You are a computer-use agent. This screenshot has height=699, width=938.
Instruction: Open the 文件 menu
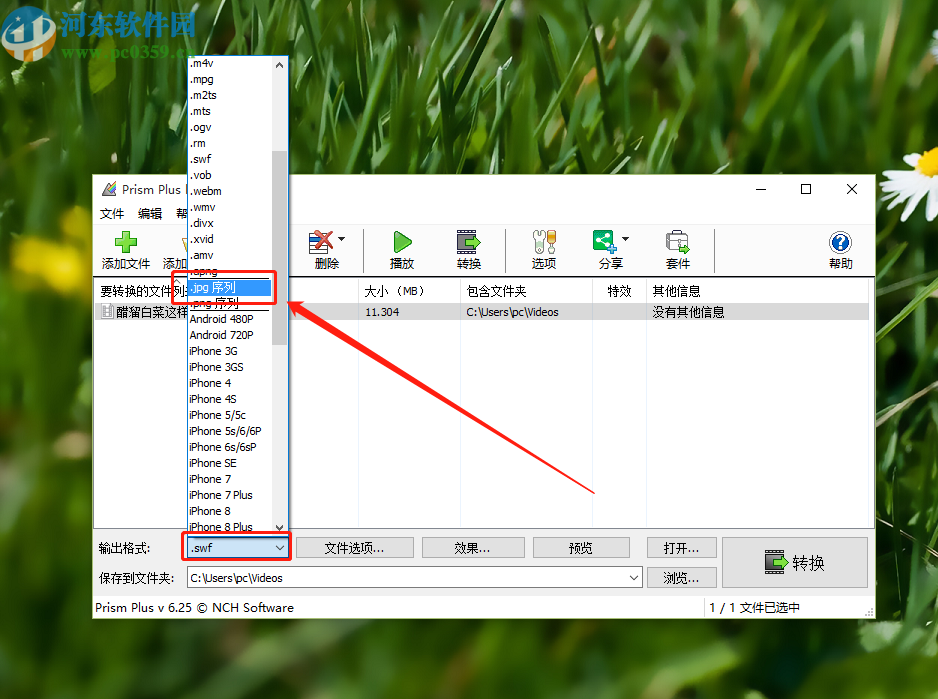tap(112, 214)
